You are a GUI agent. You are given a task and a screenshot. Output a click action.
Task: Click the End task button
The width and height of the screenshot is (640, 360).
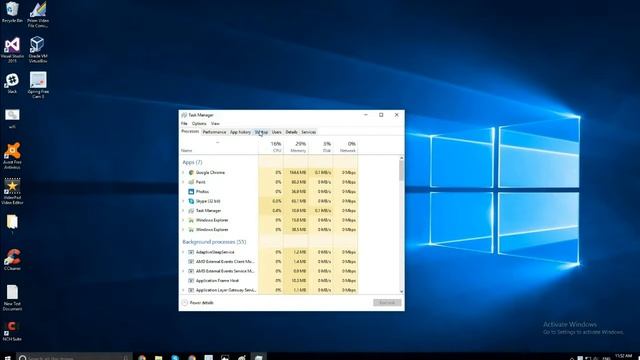coord(387,303)
